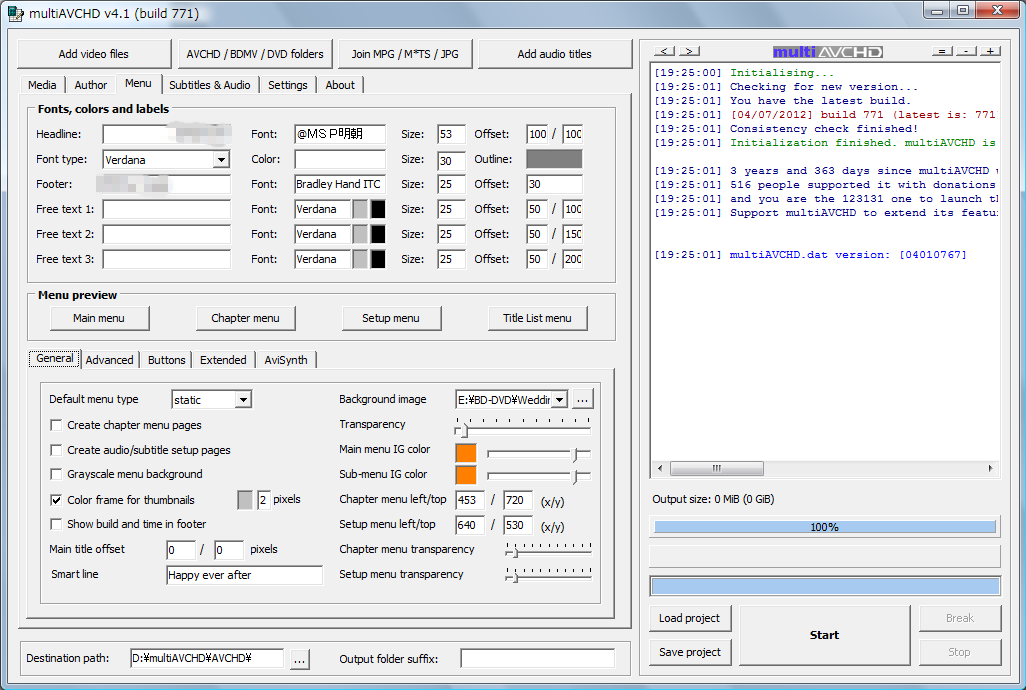Click the Footer Font field
Viewport: 1026px width, 690px height.
tap(340, 184)
